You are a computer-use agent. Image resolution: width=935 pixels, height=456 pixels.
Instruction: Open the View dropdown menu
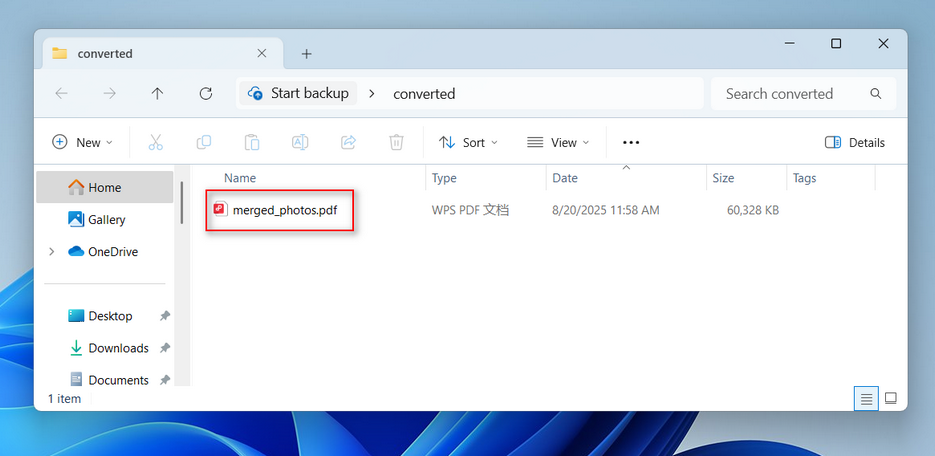558,142
